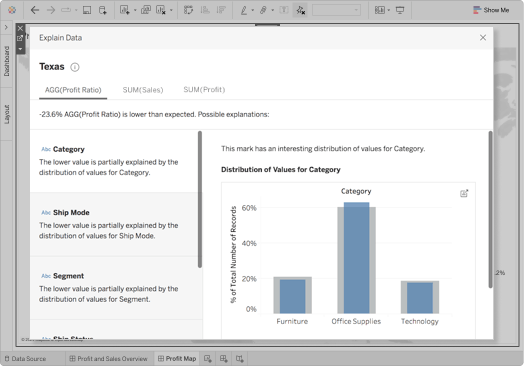Toggle the Fix axes pin icon
This screenshot has height=366, width=524.
tap(300, 10)
